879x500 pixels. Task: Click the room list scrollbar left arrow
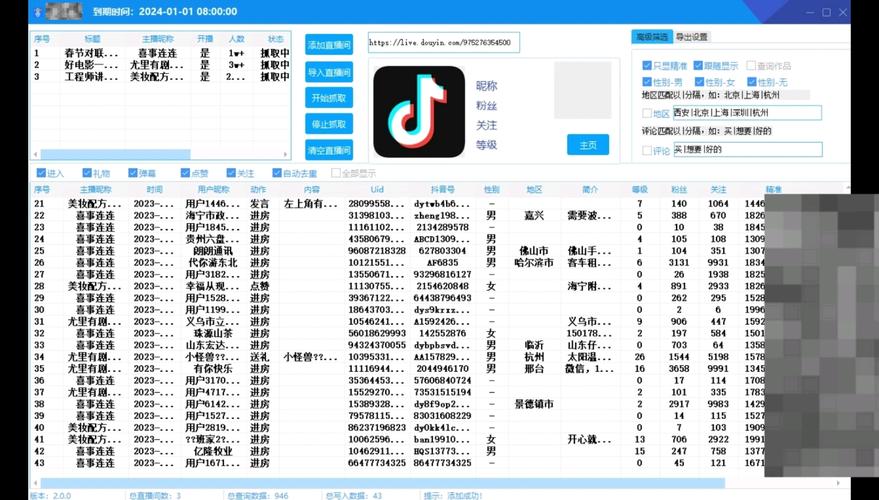35,154
